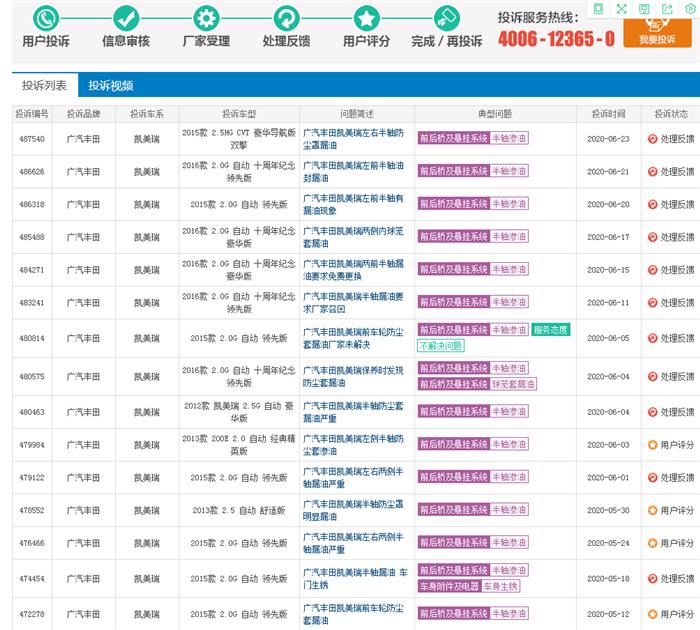The image size is (700, 630).
Task: Click 处理反馈 status icon for complaint 486626
Action: click(652, 171)
